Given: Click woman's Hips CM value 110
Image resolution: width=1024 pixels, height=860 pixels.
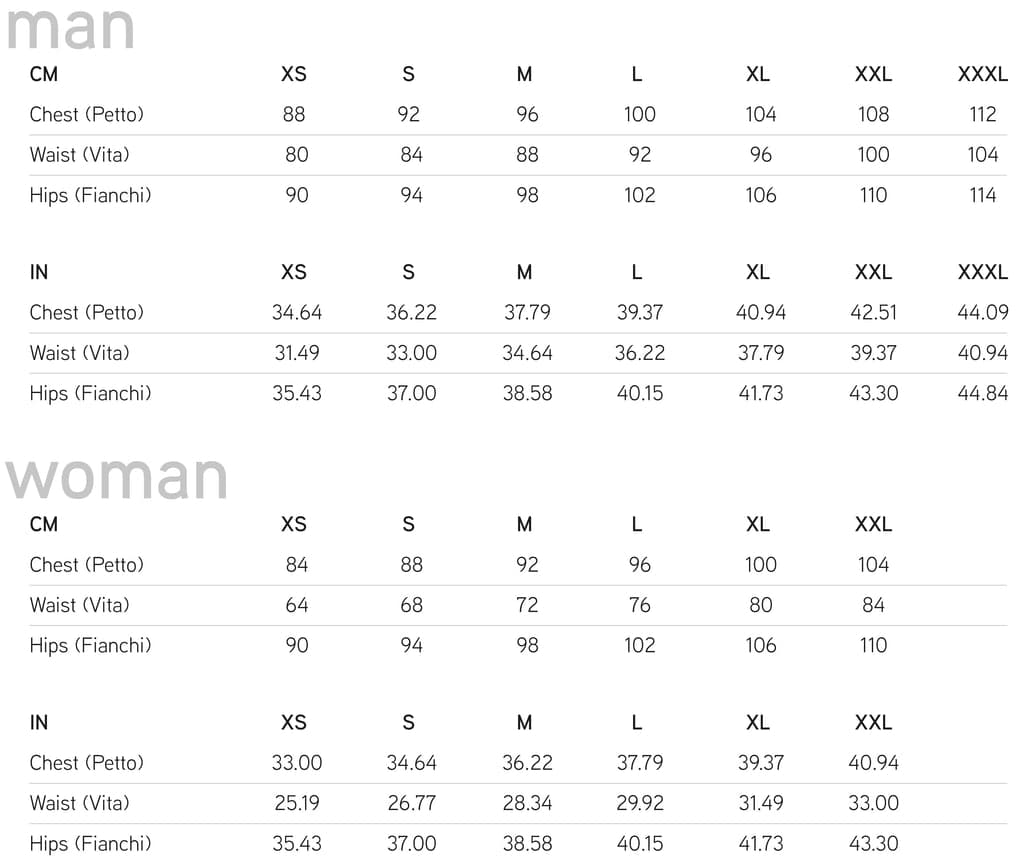Looking at the screenshot, I should coord(873,645).
